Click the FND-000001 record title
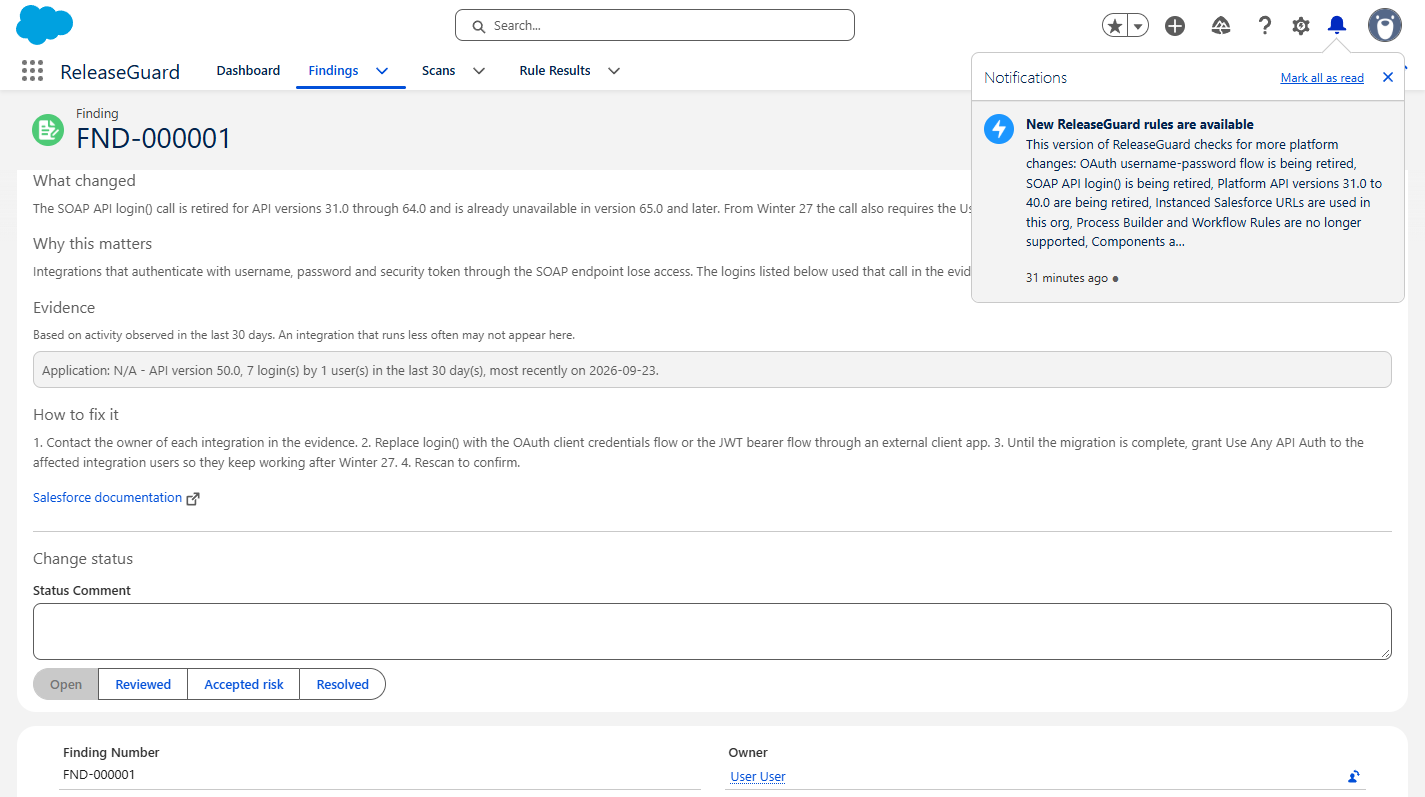1425x797 pixels. 154,139
